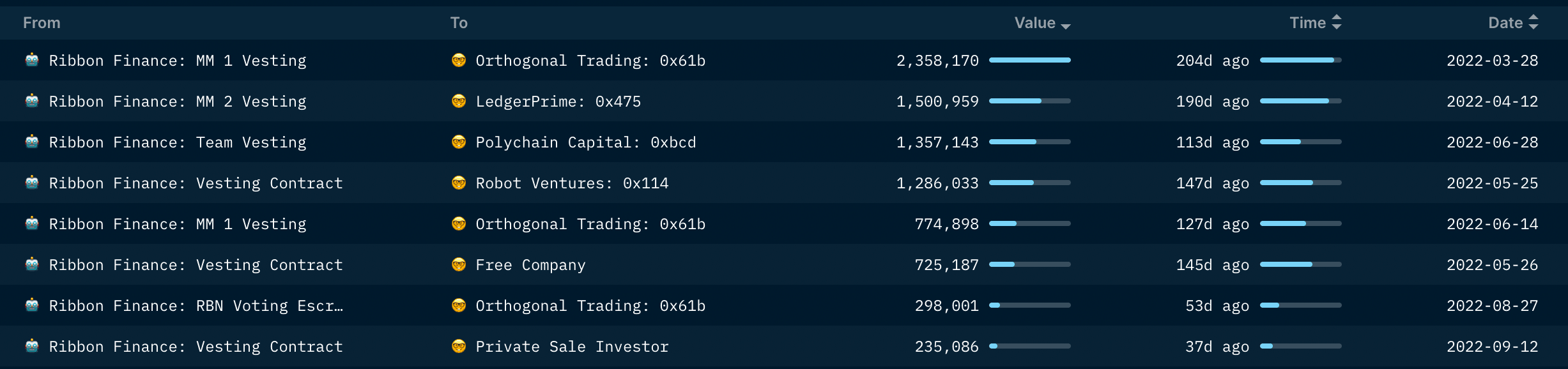The width and height of the screenshot is (1568, 369).
Task: Select the date 2022-06-14
Action: (1493, 224)
